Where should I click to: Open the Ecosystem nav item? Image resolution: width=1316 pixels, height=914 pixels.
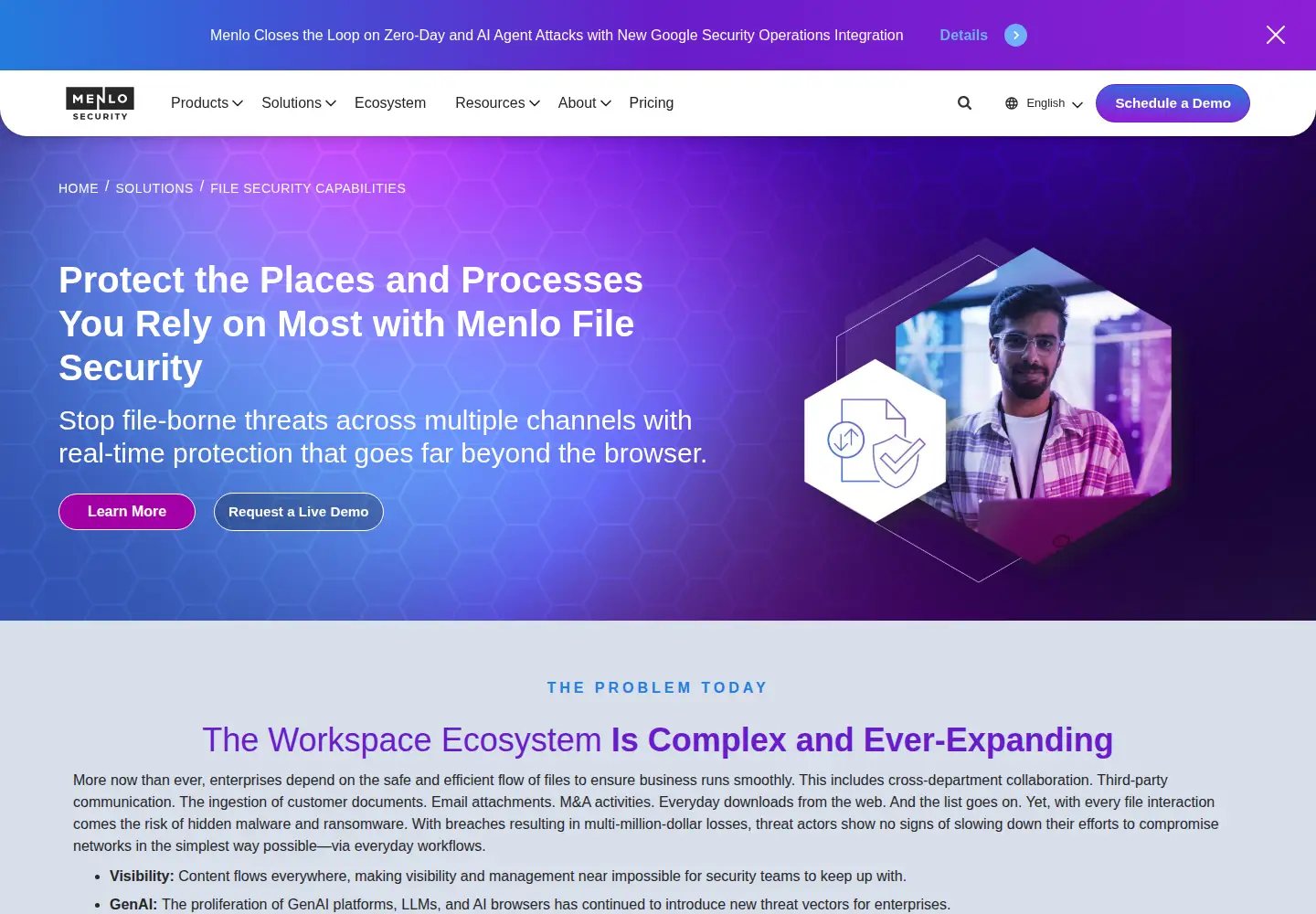(390, 103)
